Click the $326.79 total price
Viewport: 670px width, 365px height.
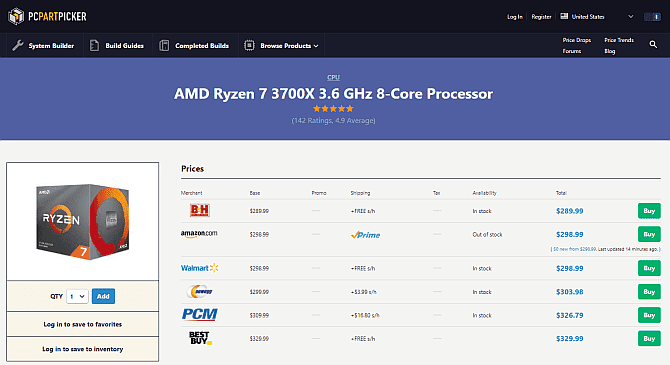(569, 315)
